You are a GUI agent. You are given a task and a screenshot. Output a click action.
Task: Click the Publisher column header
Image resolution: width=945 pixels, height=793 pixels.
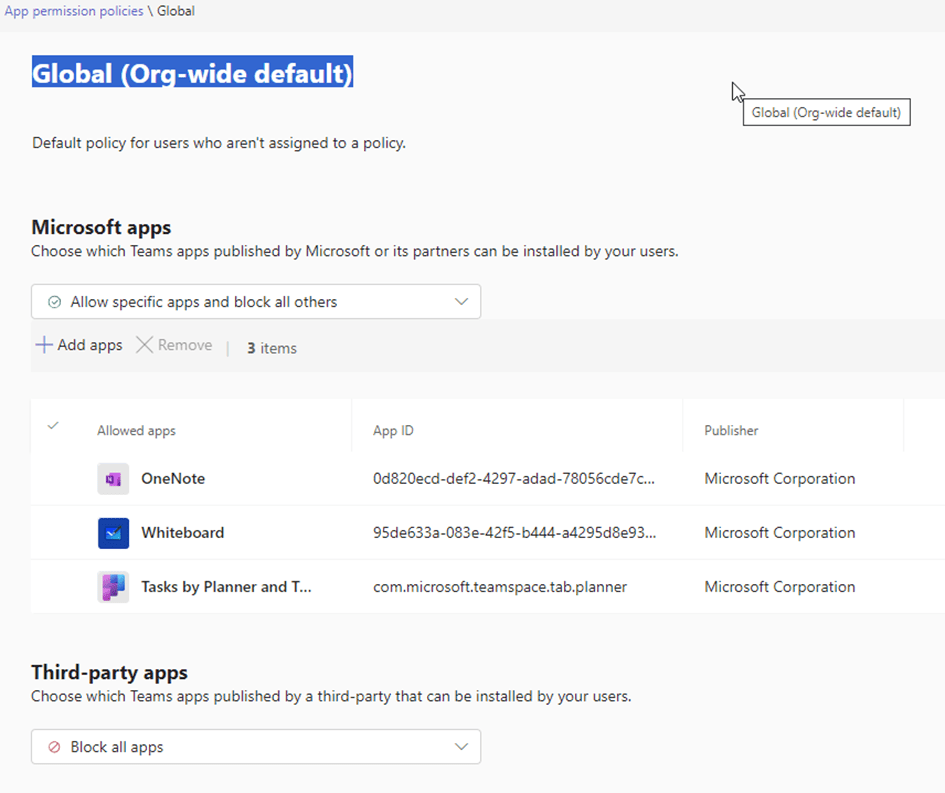pos(731,431)
